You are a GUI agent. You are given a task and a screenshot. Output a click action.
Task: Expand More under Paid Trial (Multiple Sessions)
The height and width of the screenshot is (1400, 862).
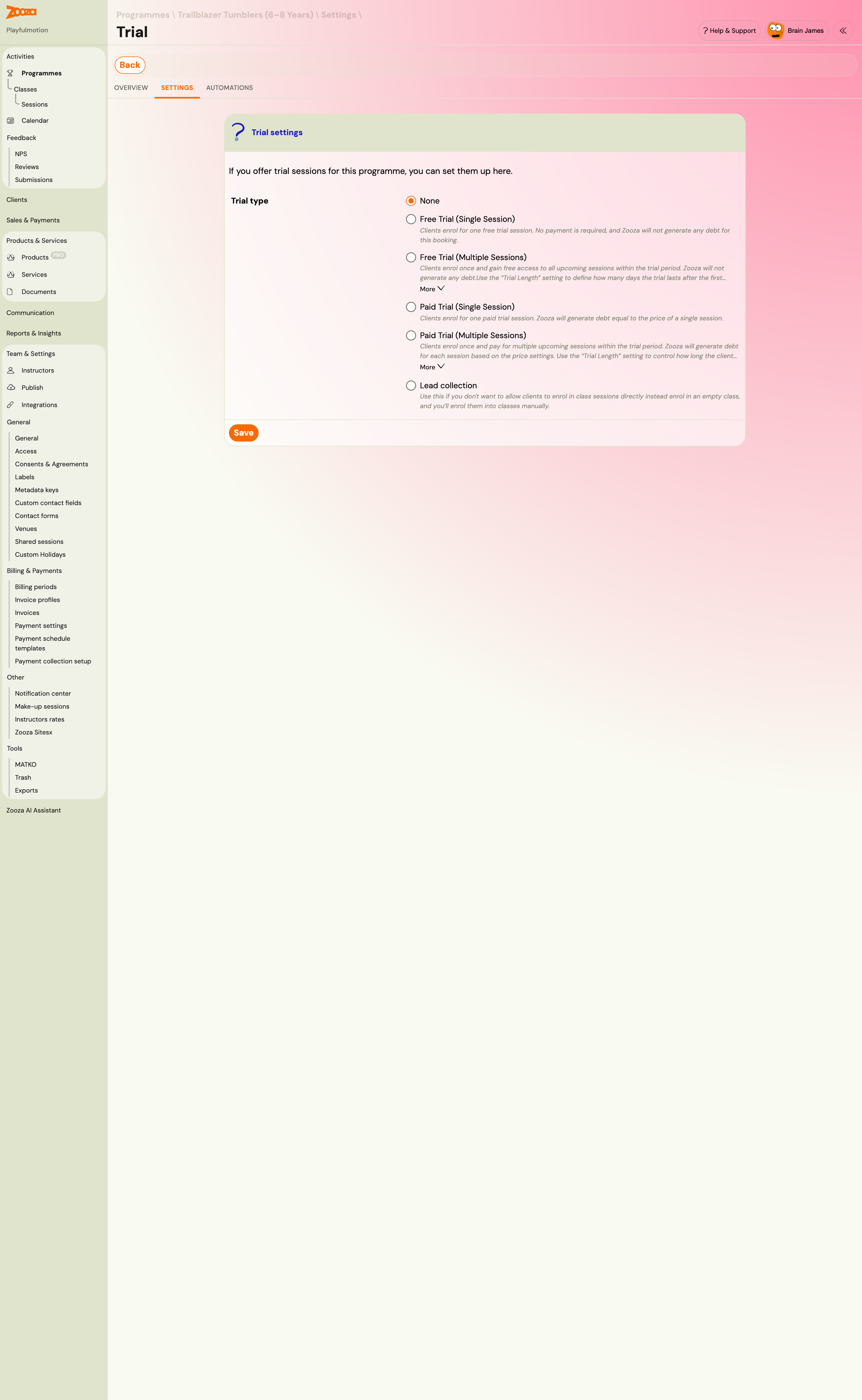(432, 367)
